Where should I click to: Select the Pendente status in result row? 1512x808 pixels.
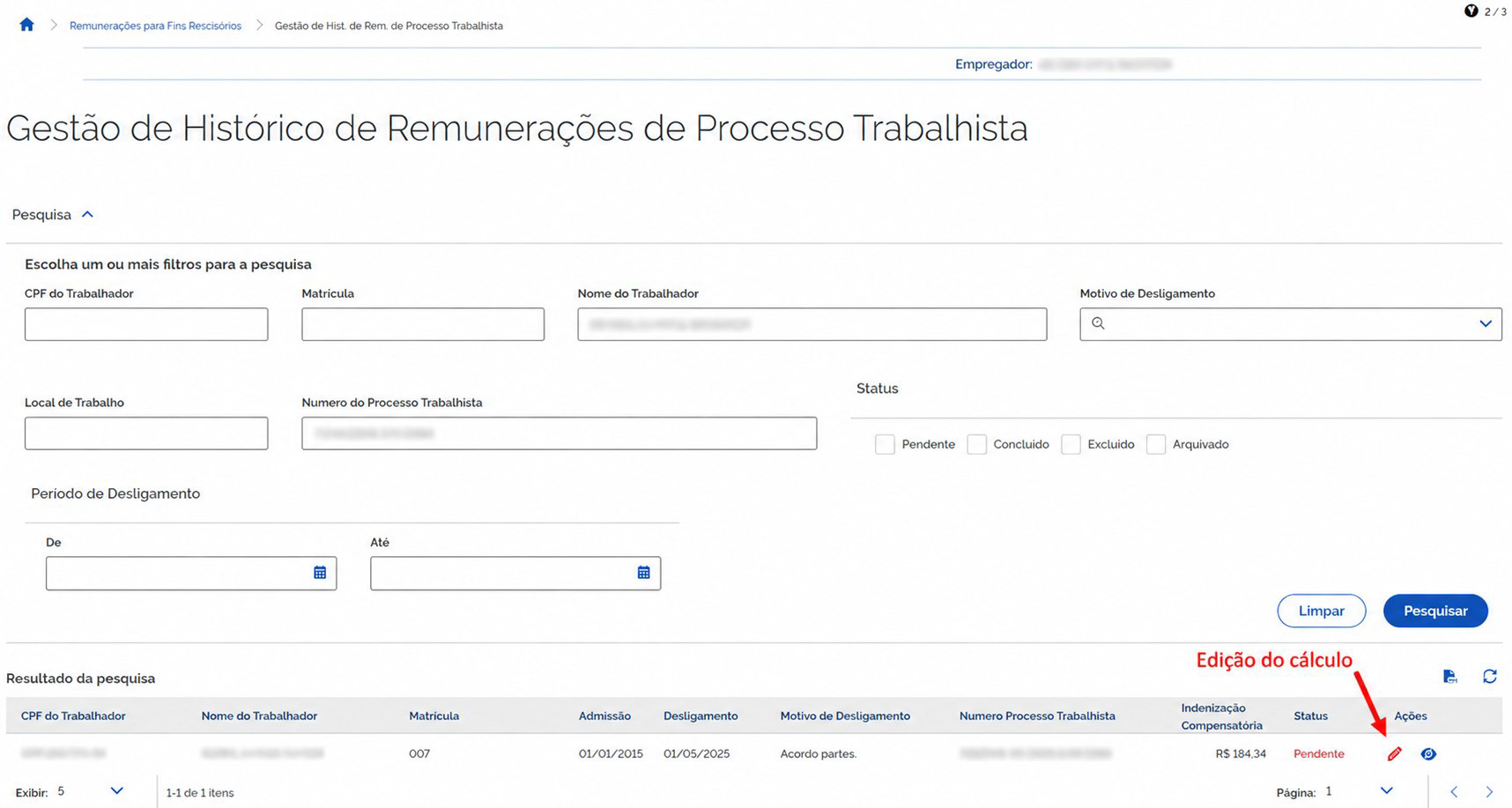(x=1319, y=753)
